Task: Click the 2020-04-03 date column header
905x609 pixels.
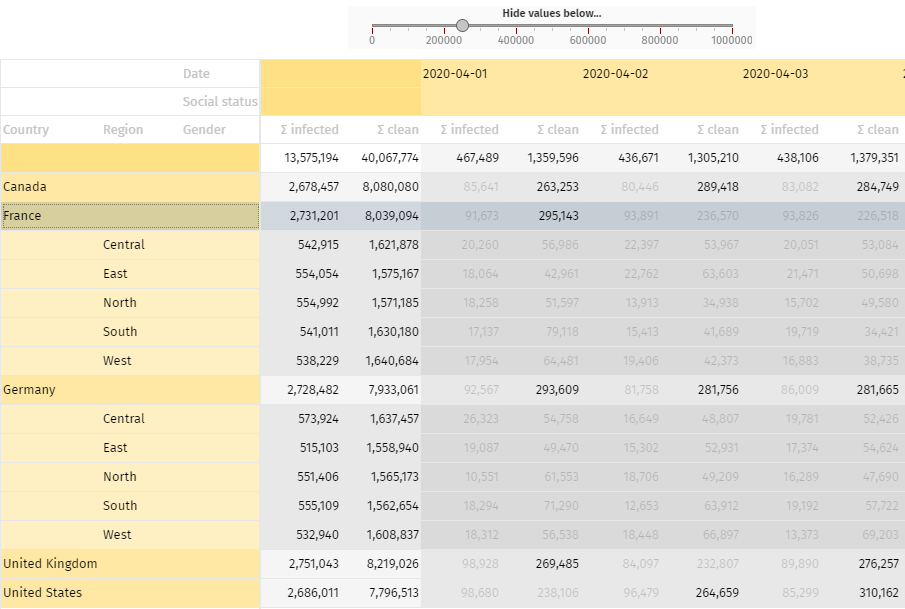Action: (775, 74)
